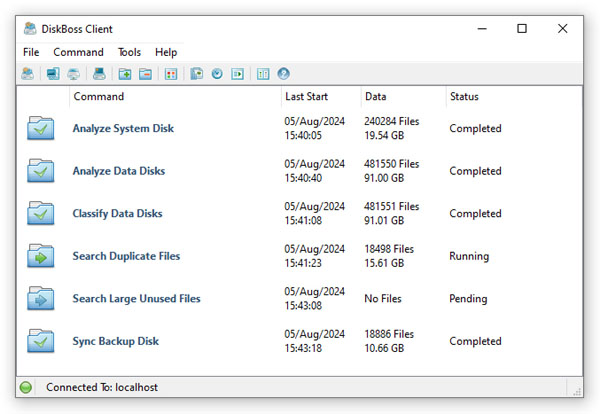This screenshot has width=600, height=414.
Task: Select the Search Large Unused Files command
Action: click(137, 298)
